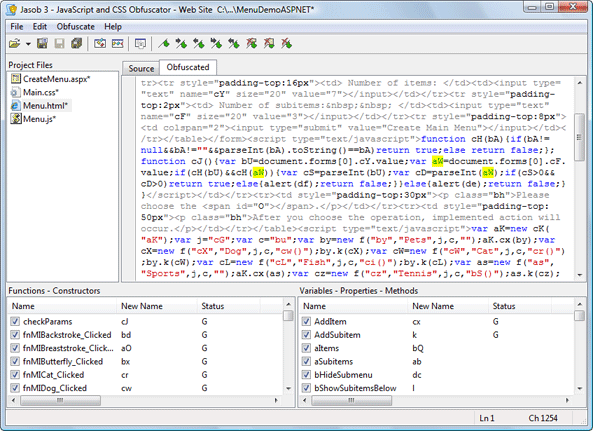Click the first toolbar icon after save all
This screenshot has width=593, height=431.
100,44
